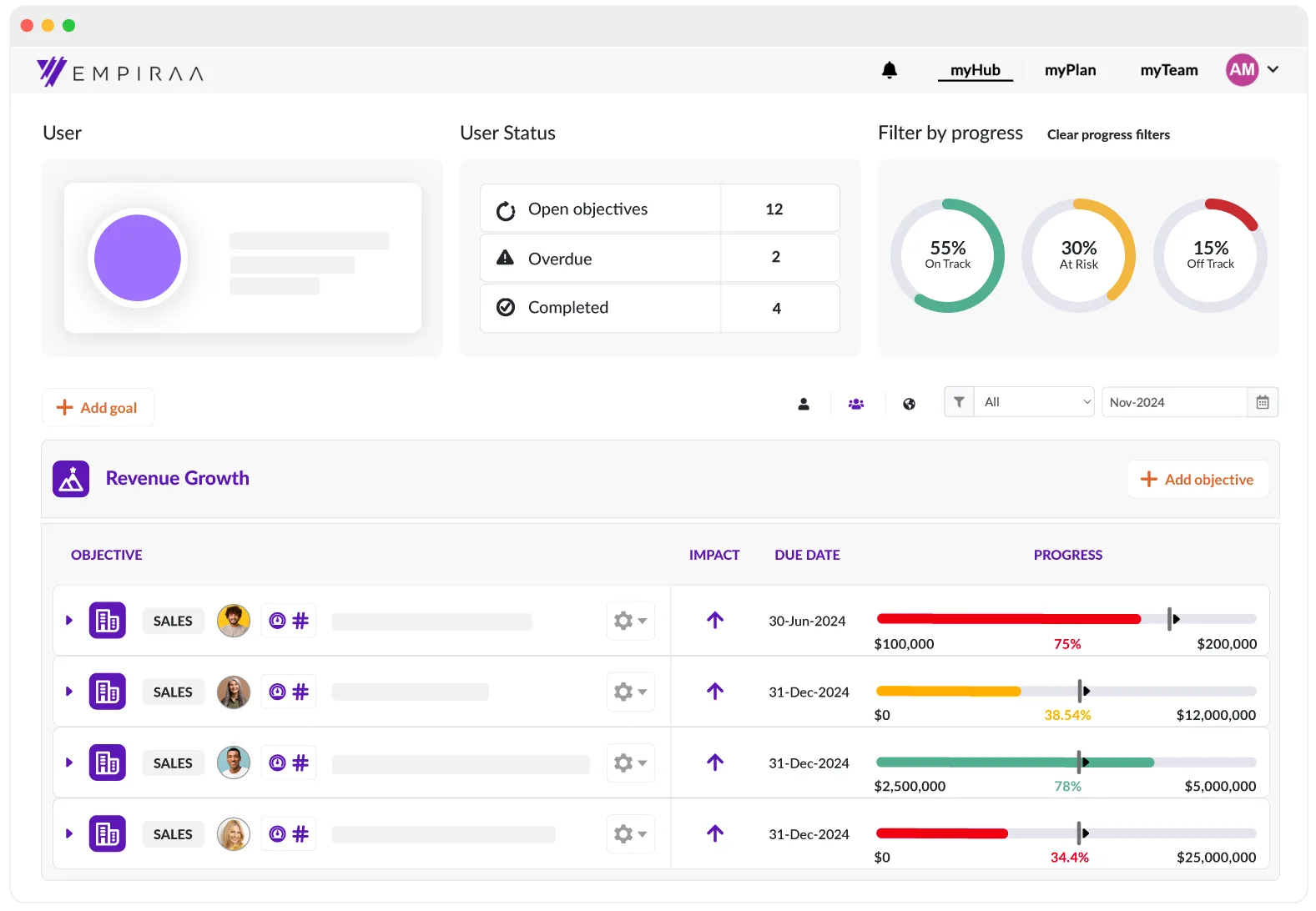The width and height of the screenshot is (1316, 911).
Task: Click the 38.54% orange progress bar
Action: (948, 692)
